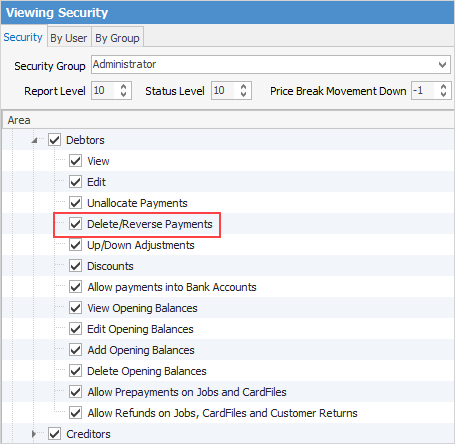Toggle the Delete Opening Balances checkbox
Viewport: 455px width, 444px height.
pos(75,371)
